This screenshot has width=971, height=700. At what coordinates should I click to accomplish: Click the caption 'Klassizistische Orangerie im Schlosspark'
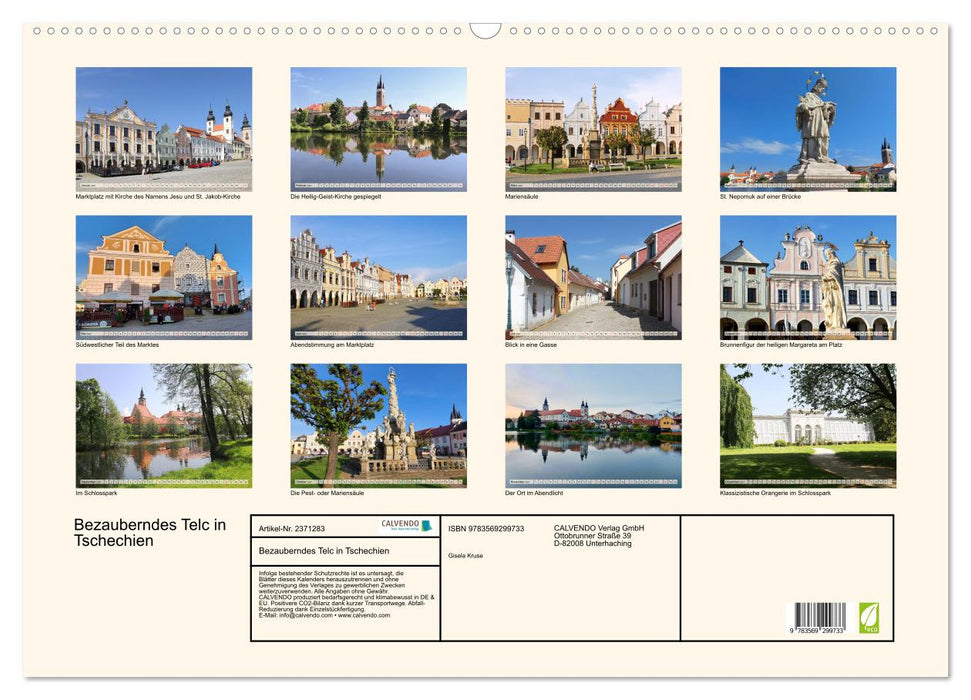click(775, 493)
